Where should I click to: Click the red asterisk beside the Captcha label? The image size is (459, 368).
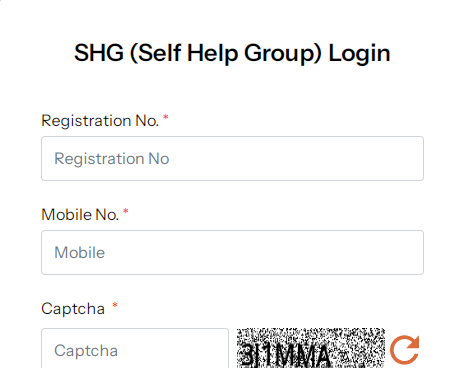115,306
